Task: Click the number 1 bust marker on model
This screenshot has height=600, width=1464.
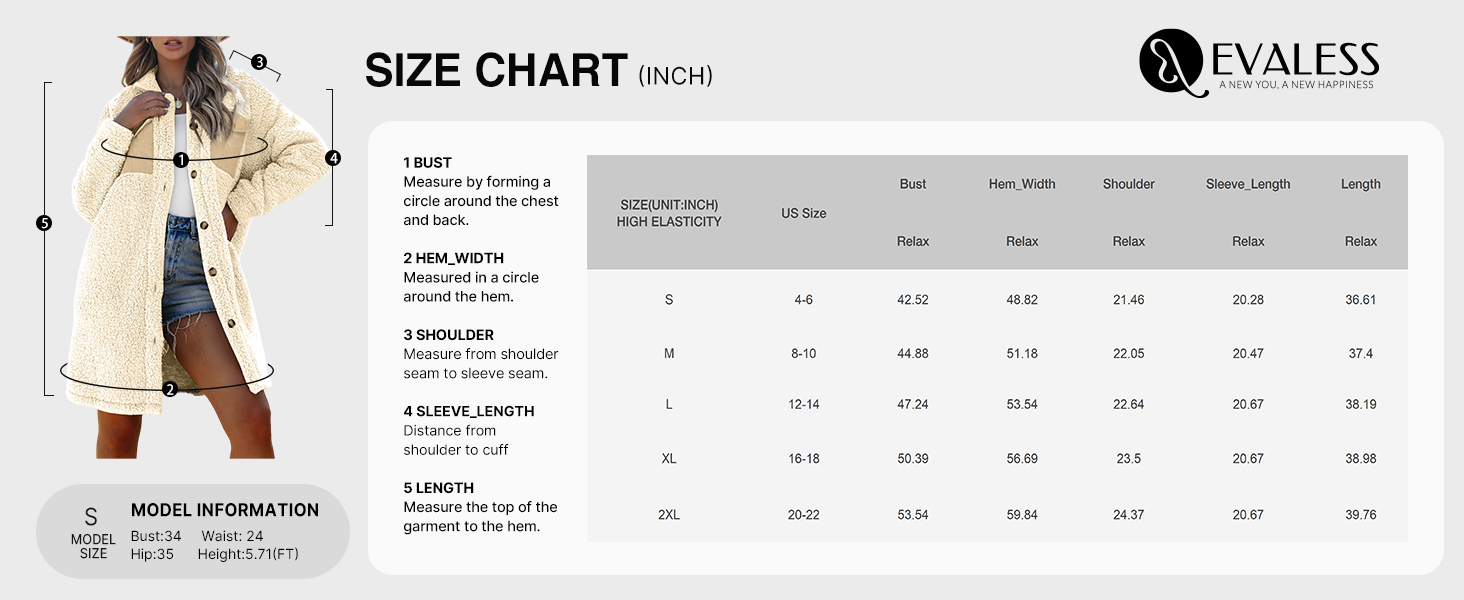Action: pyautogui.click(x=181, y=160)
